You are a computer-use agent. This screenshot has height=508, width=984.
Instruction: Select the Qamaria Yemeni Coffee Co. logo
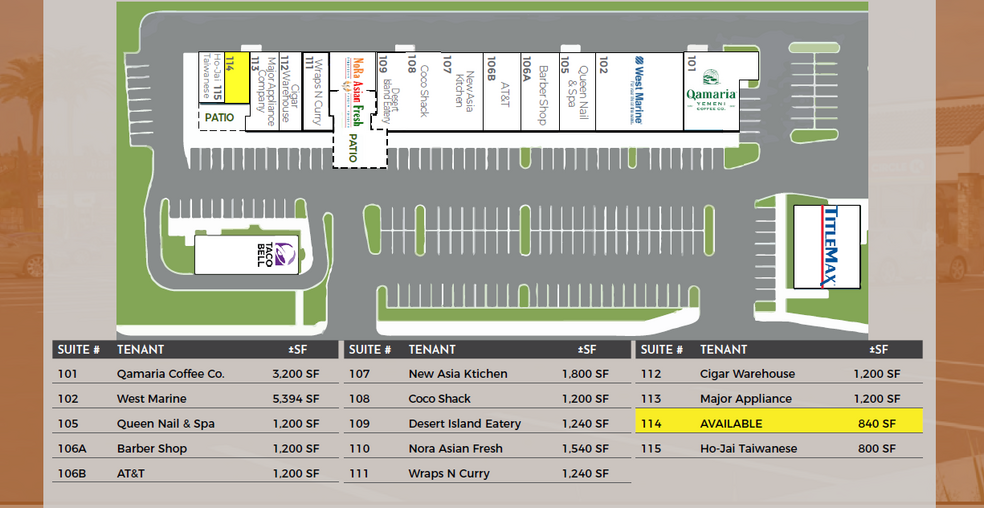(711, 90)
